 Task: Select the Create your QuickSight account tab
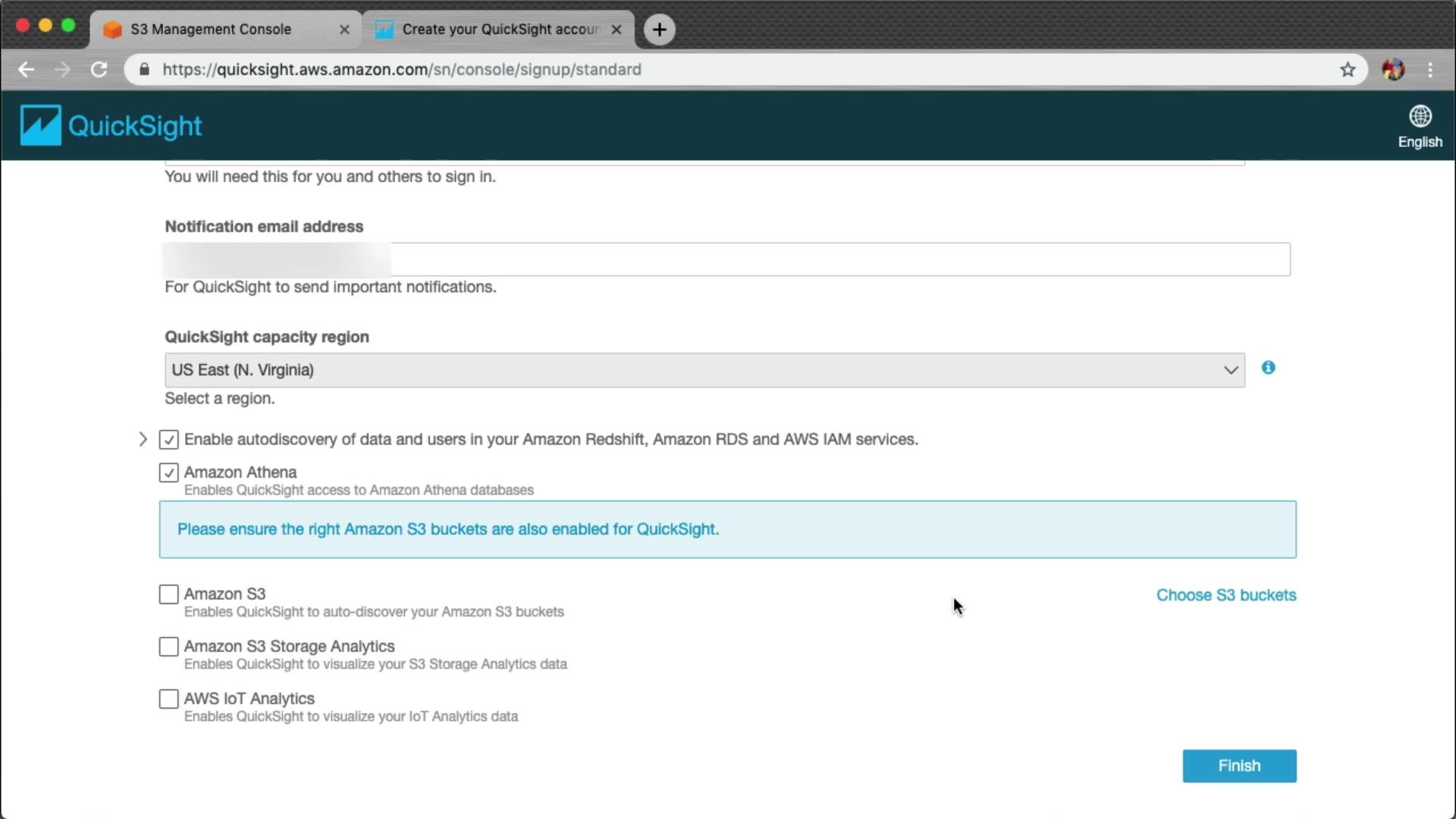pos(500,30)
